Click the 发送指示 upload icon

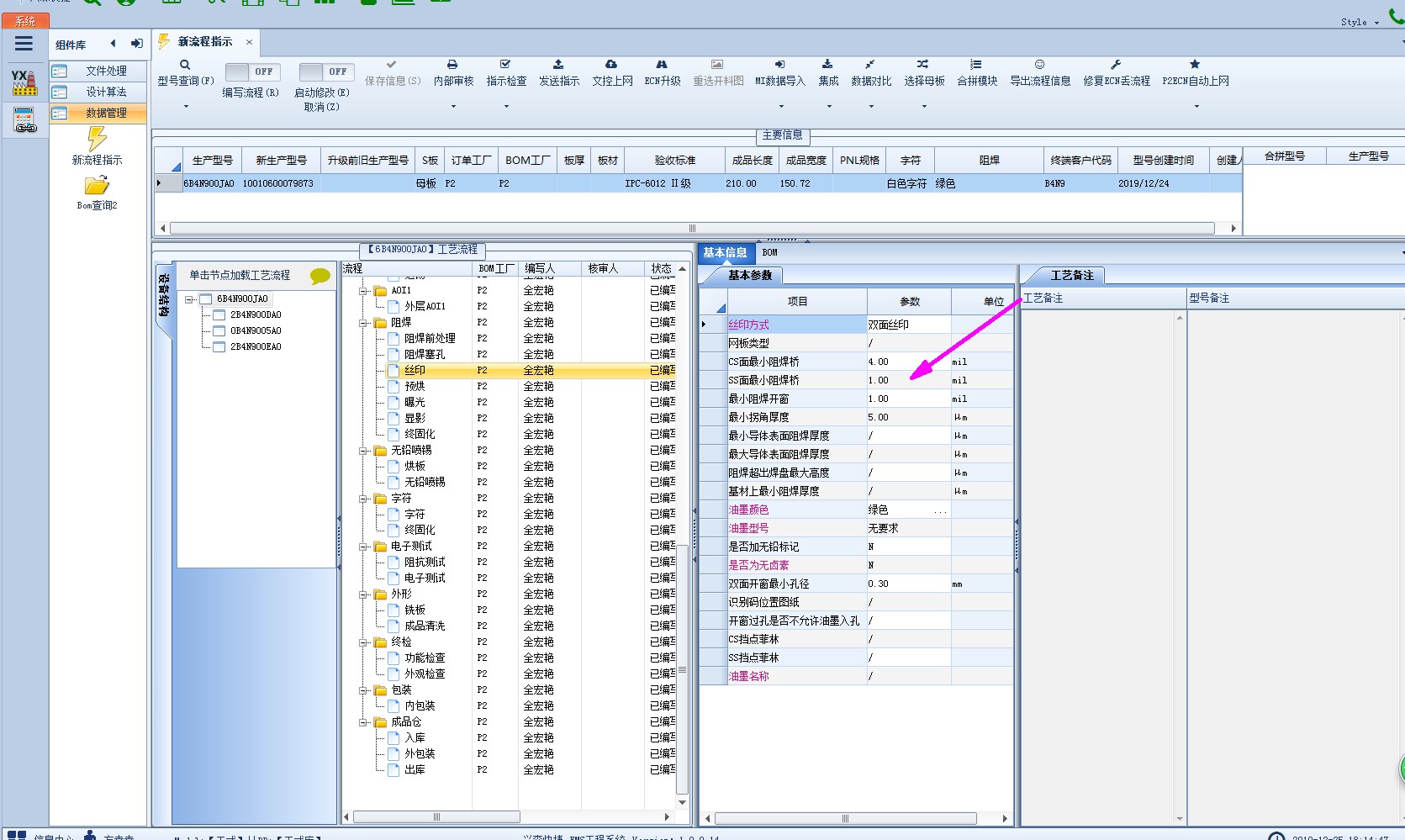coord(558,65)
